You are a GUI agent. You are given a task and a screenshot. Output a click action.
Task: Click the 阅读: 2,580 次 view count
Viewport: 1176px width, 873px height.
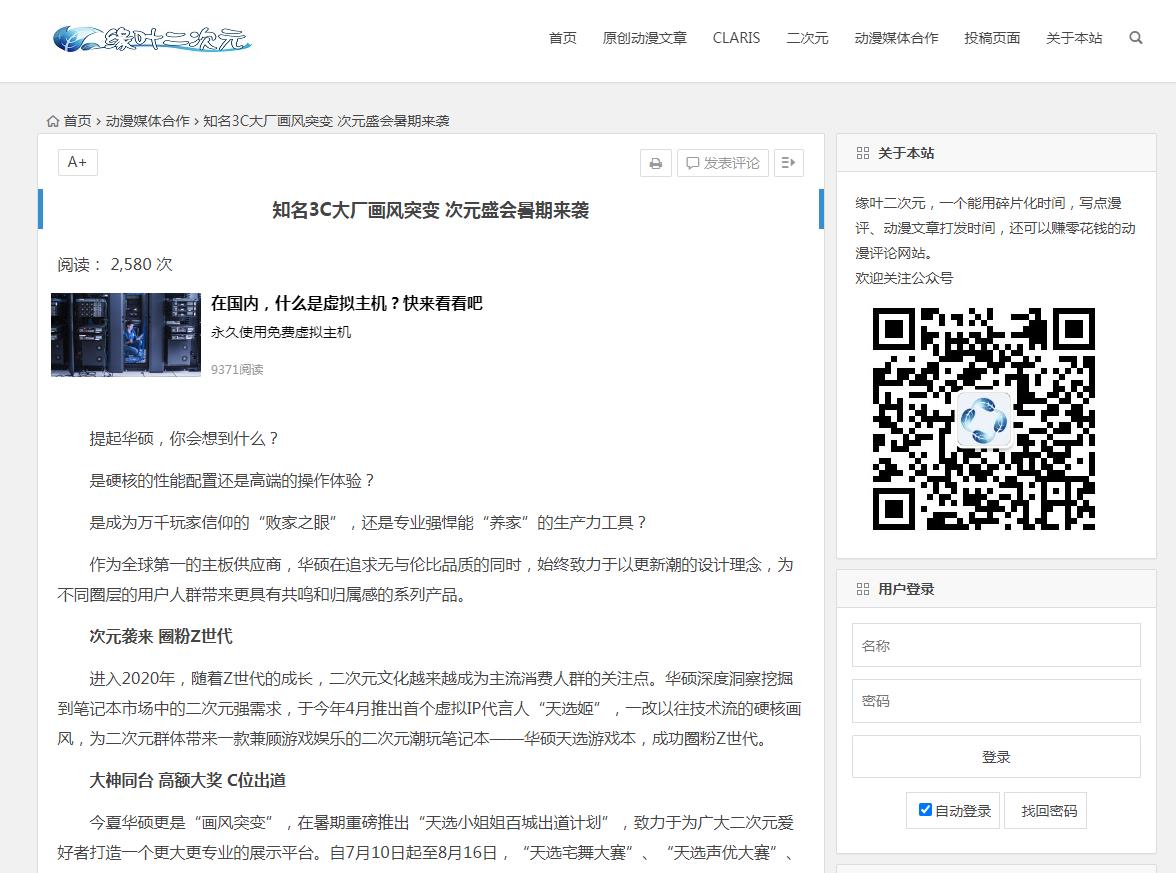pos(115,264)
